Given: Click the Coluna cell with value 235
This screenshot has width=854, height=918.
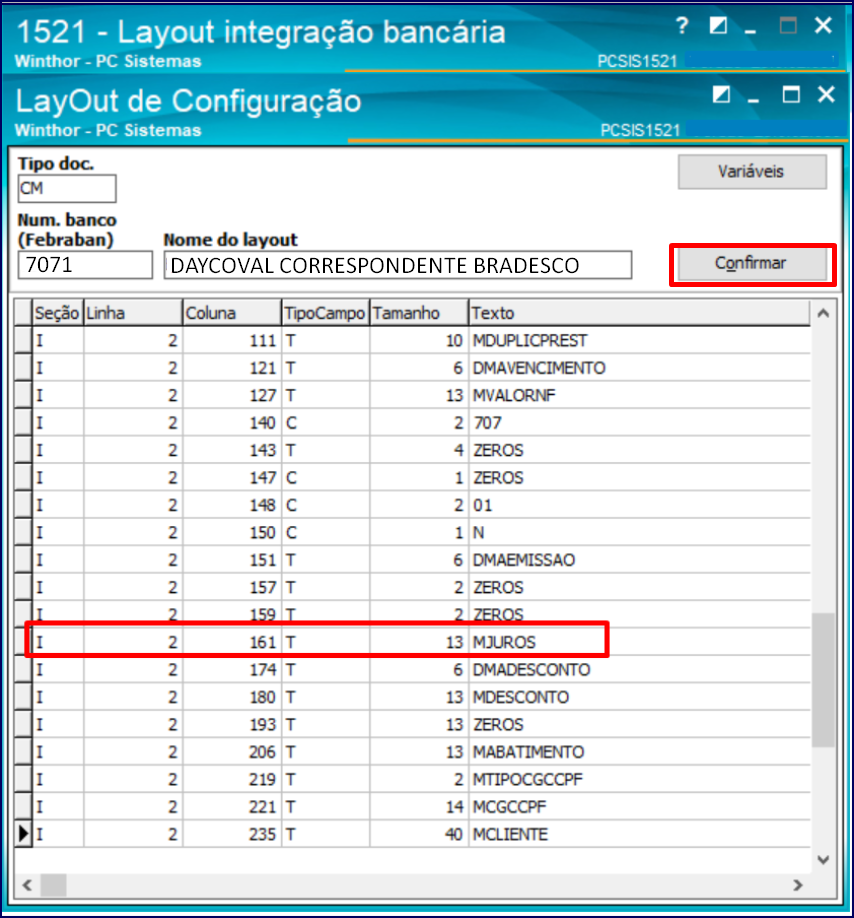Looking at the screenshot, I should pos(232,834).
